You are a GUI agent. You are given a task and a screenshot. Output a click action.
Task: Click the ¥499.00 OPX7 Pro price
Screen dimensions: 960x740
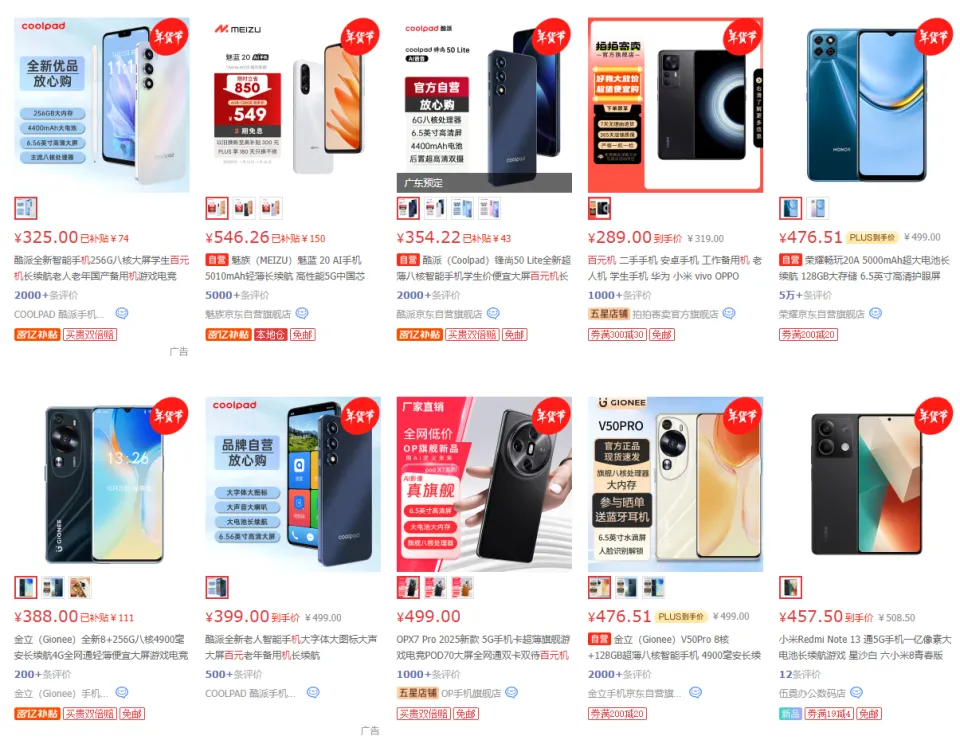coord(429,616)
